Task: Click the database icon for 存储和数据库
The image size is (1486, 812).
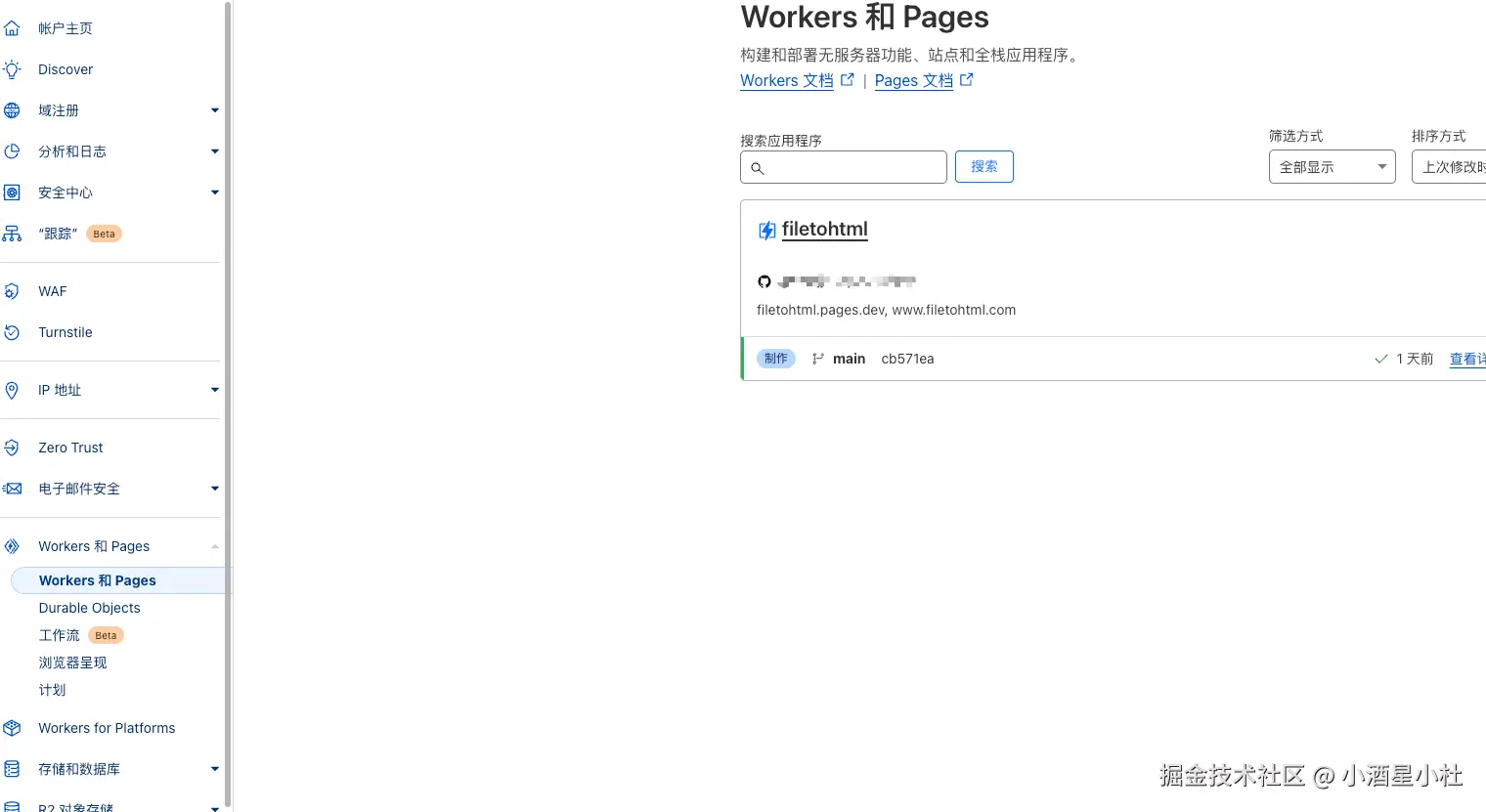Action: click(12, 769)
